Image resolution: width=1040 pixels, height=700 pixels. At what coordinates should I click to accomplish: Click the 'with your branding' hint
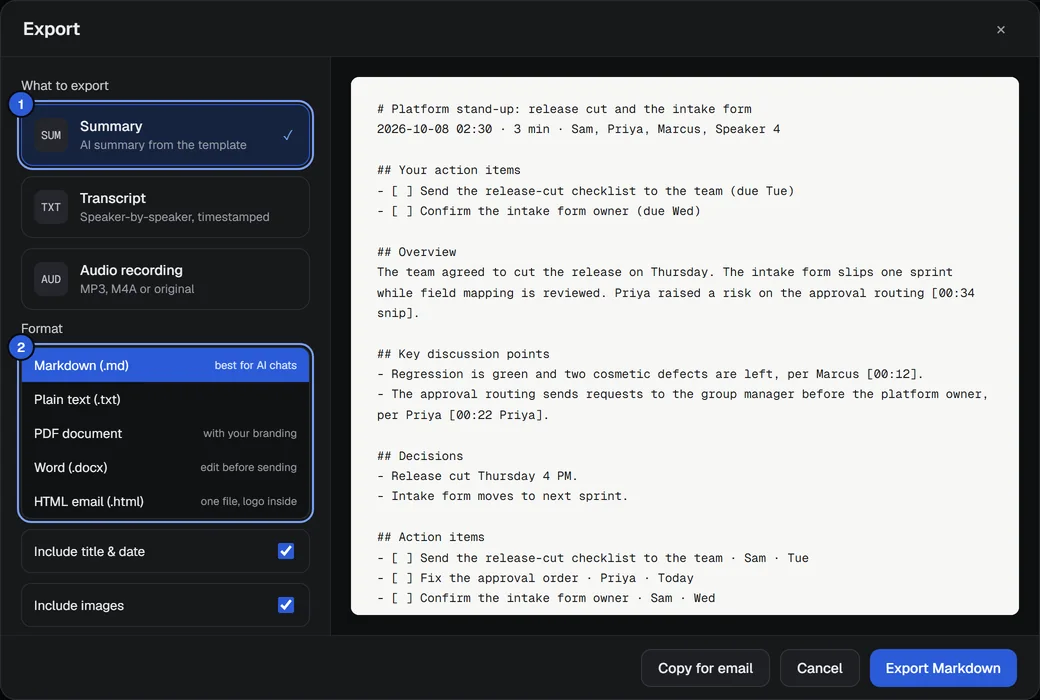tap(250, 433)
